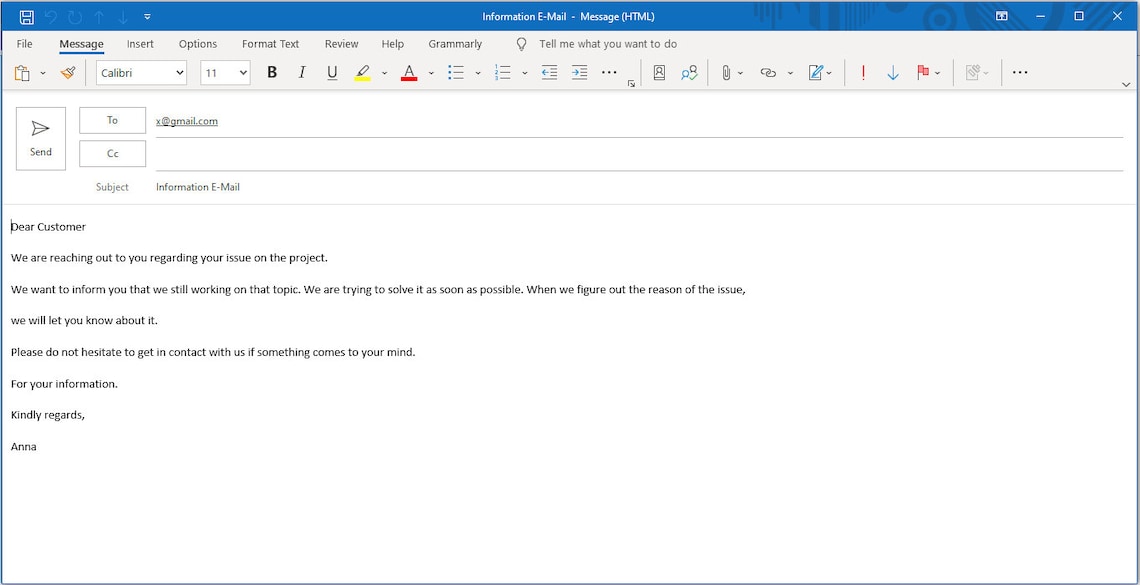
Task: Click the Cc button
Action: tap(113, 154)
